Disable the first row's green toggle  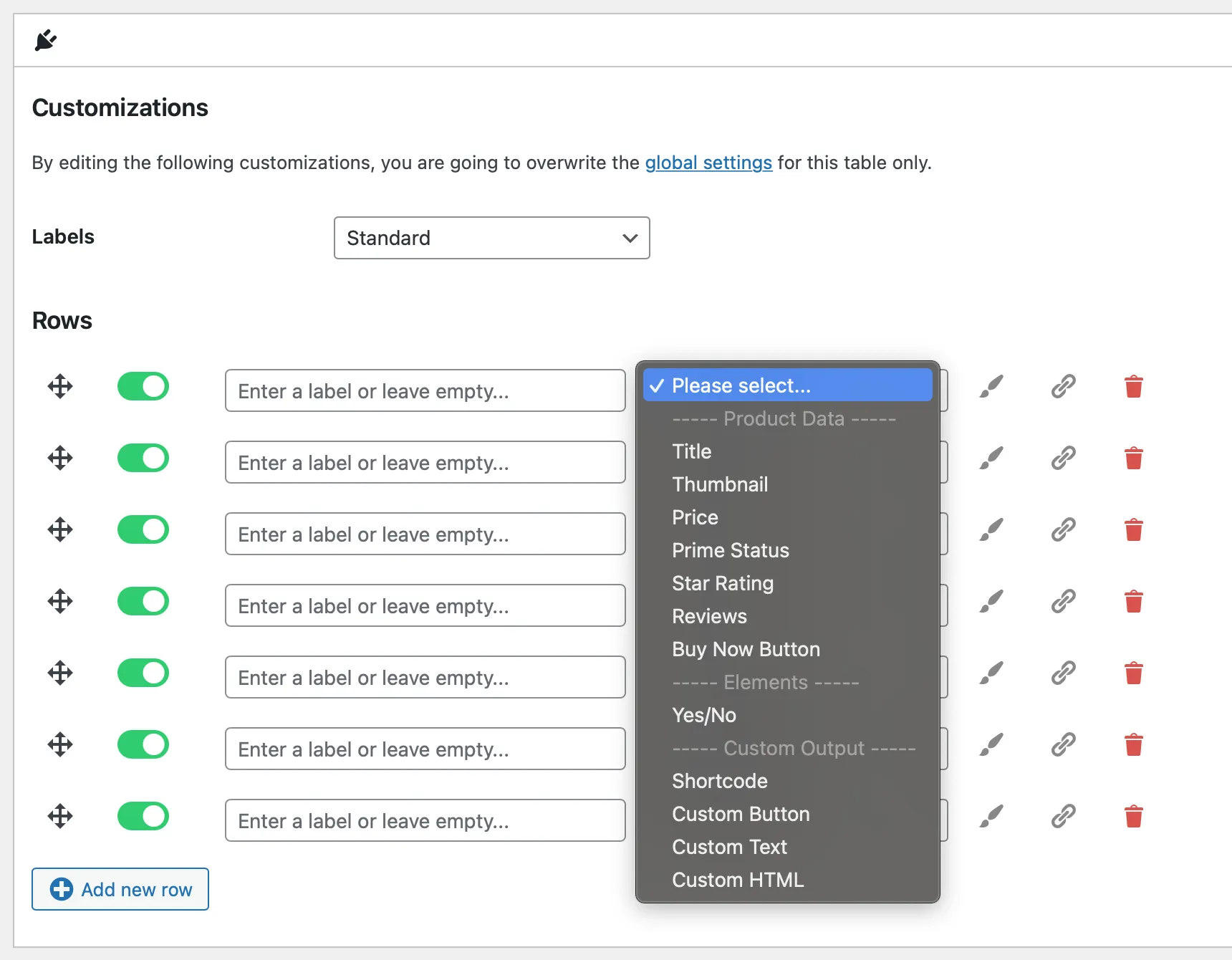(x=143, y=386)
